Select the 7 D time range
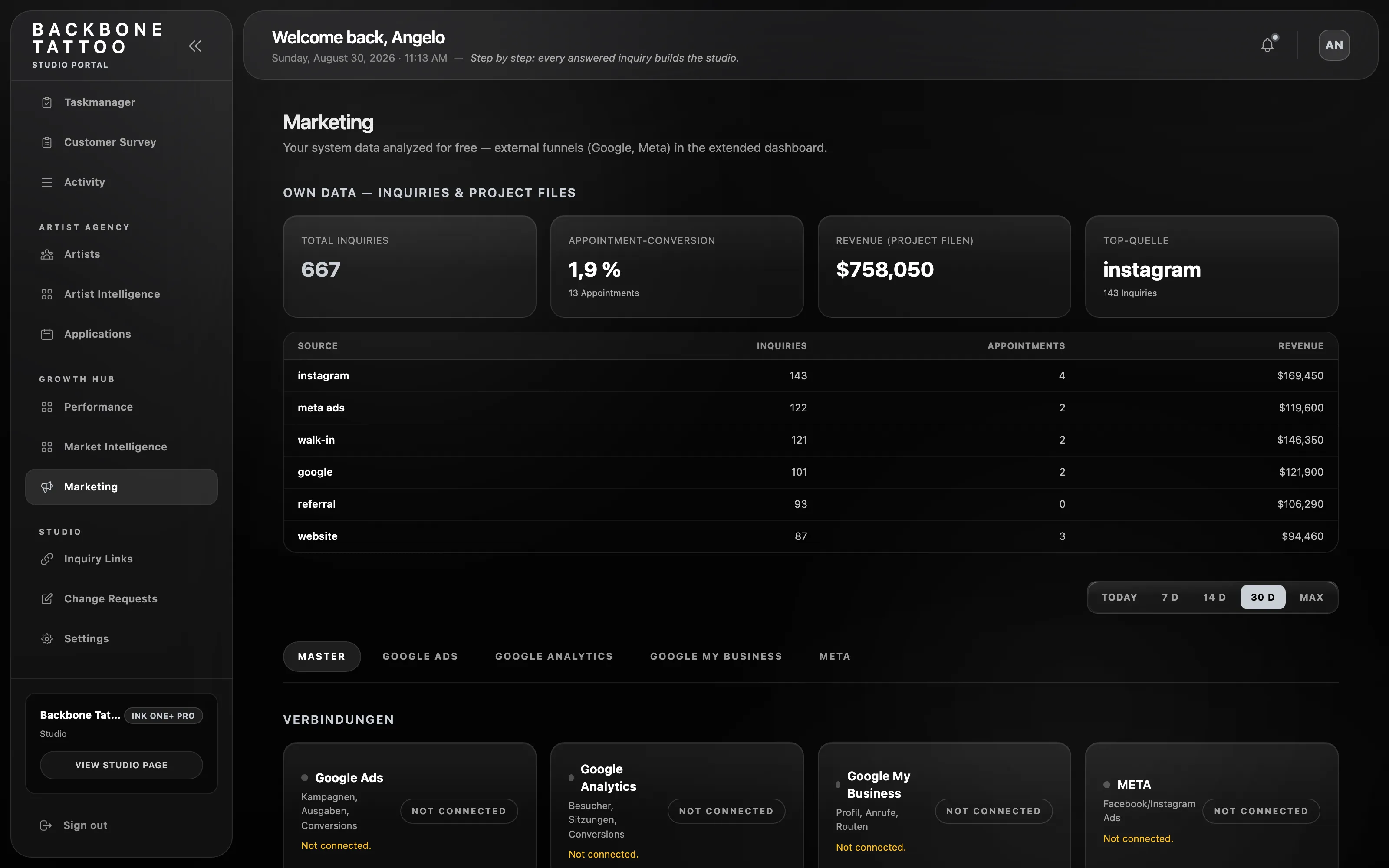This screenshot has height=868, width=1389. click(x=1170, y=597)
